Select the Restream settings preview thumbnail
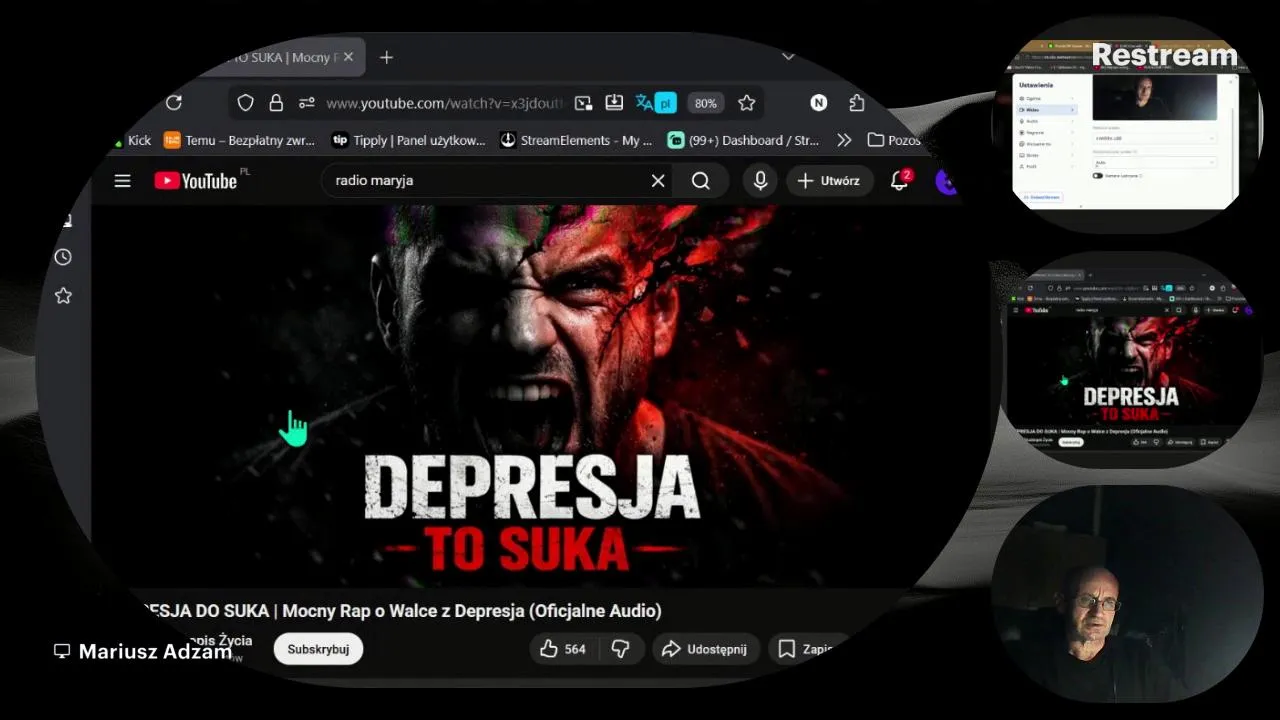Screen dimensions: 1280x720 click(1126, 125)
